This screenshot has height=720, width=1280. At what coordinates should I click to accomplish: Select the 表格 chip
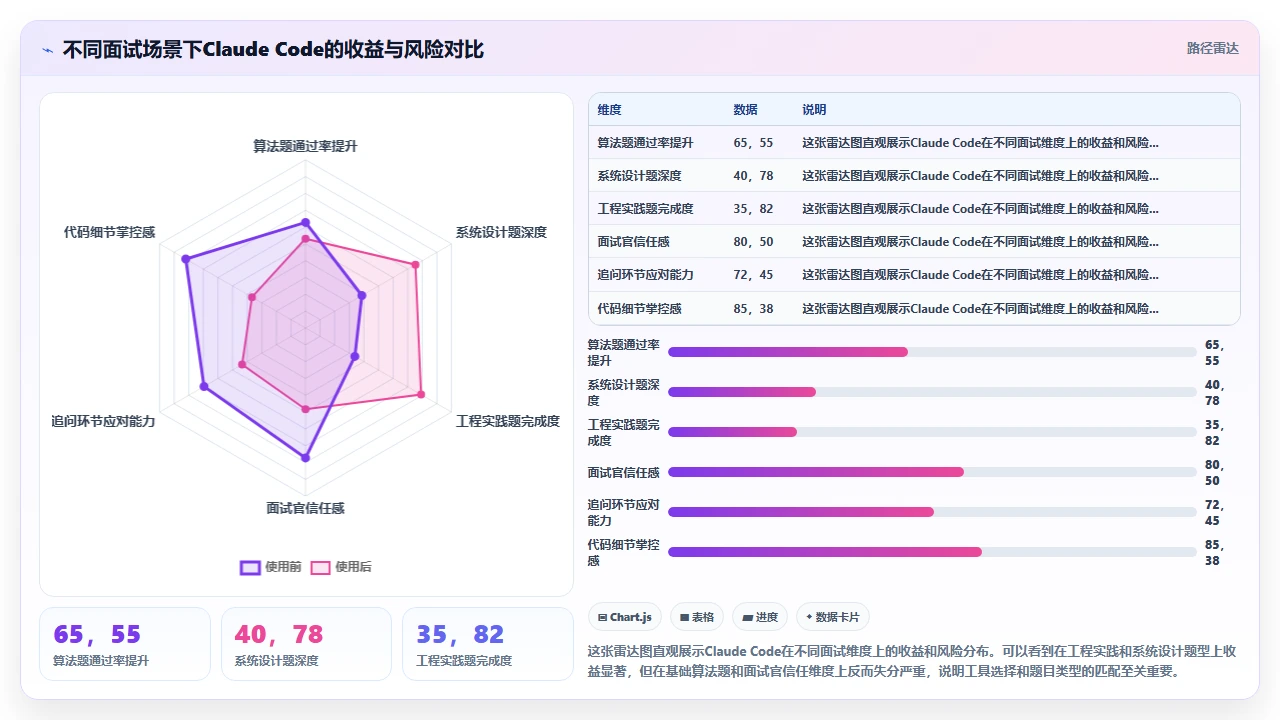pyautogui.click(x=697, y=617)
